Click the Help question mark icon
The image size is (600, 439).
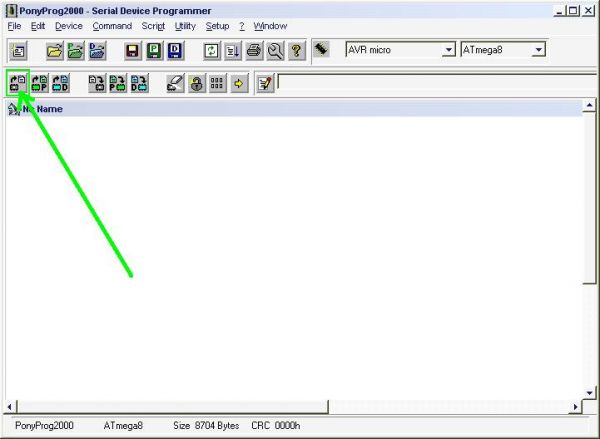pyautogui.click(x=296, y=50)
